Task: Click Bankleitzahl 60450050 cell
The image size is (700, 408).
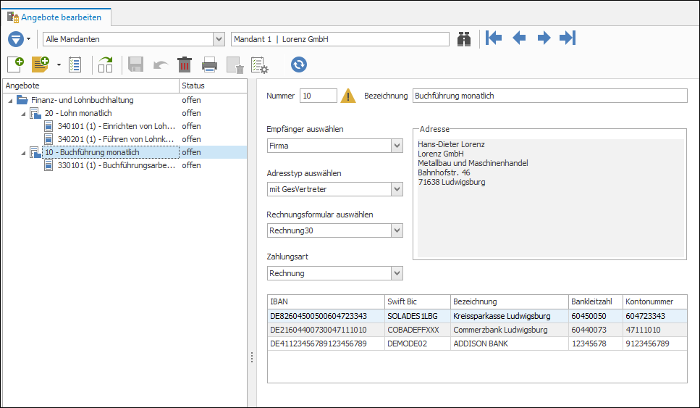Action: [595, 316]
